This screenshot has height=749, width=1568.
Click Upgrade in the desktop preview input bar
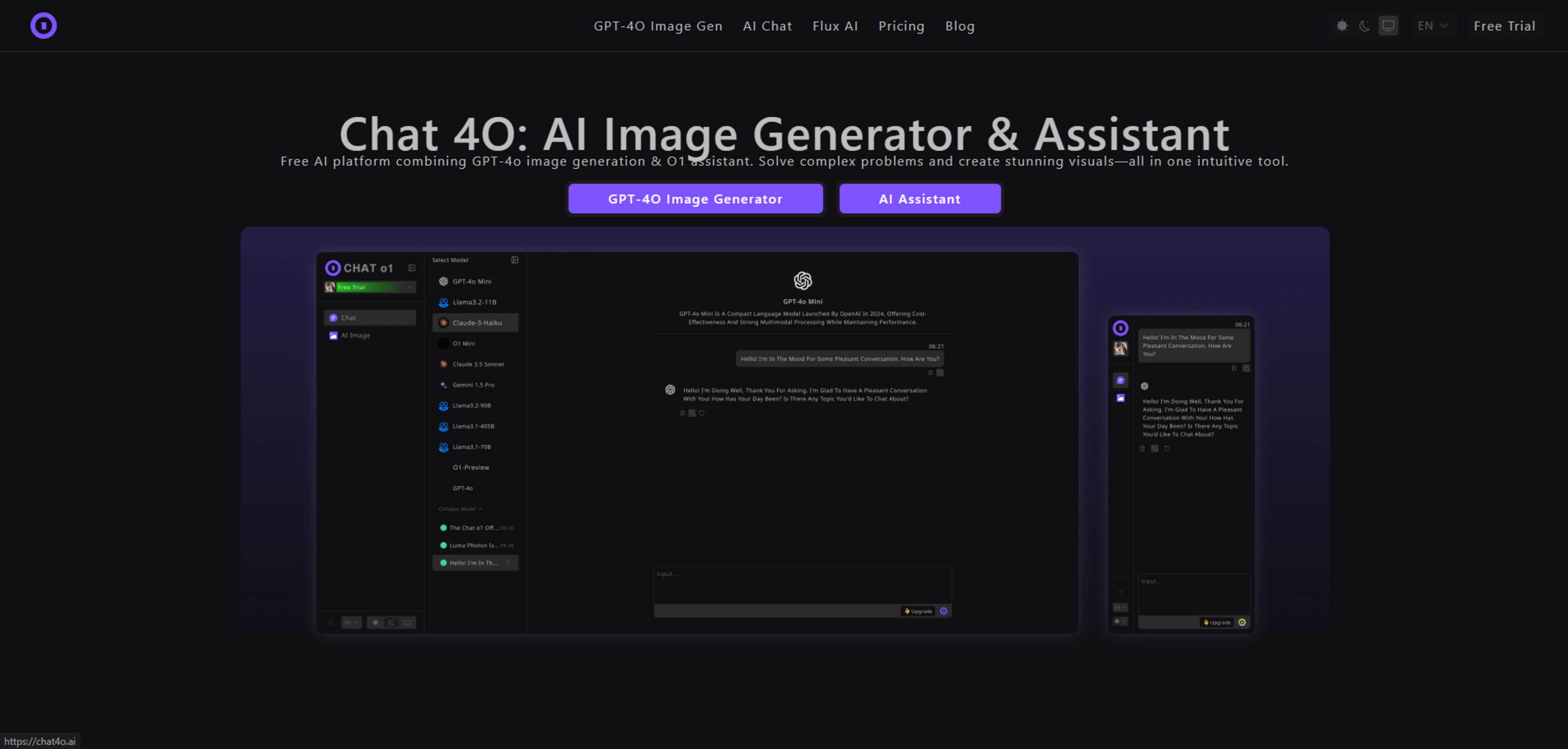918,611
